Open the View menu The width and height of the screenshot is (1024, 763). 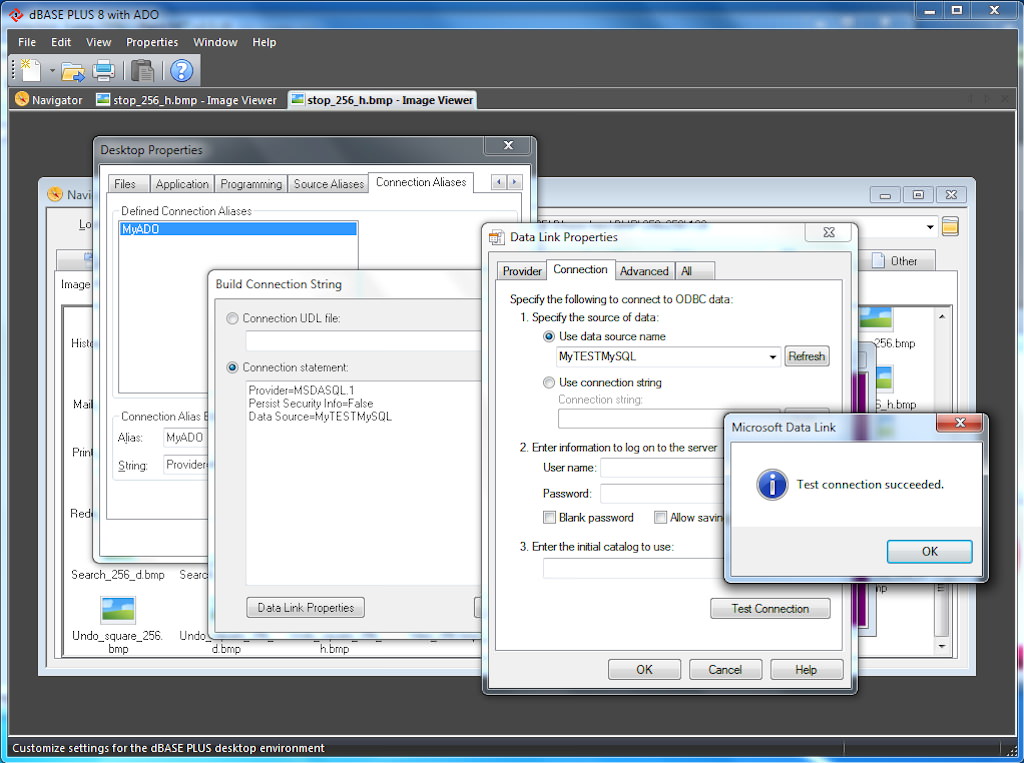coord(99,42)
